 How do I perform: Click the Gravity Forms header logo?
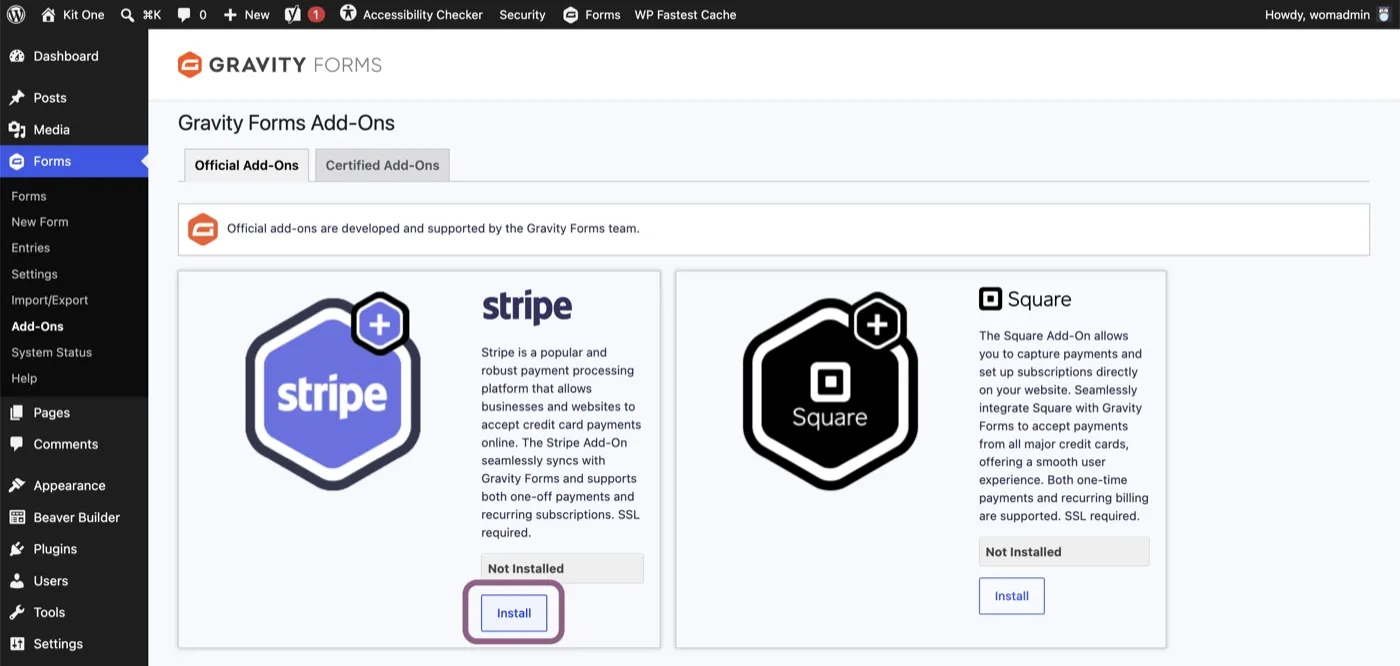pos(279,65)
